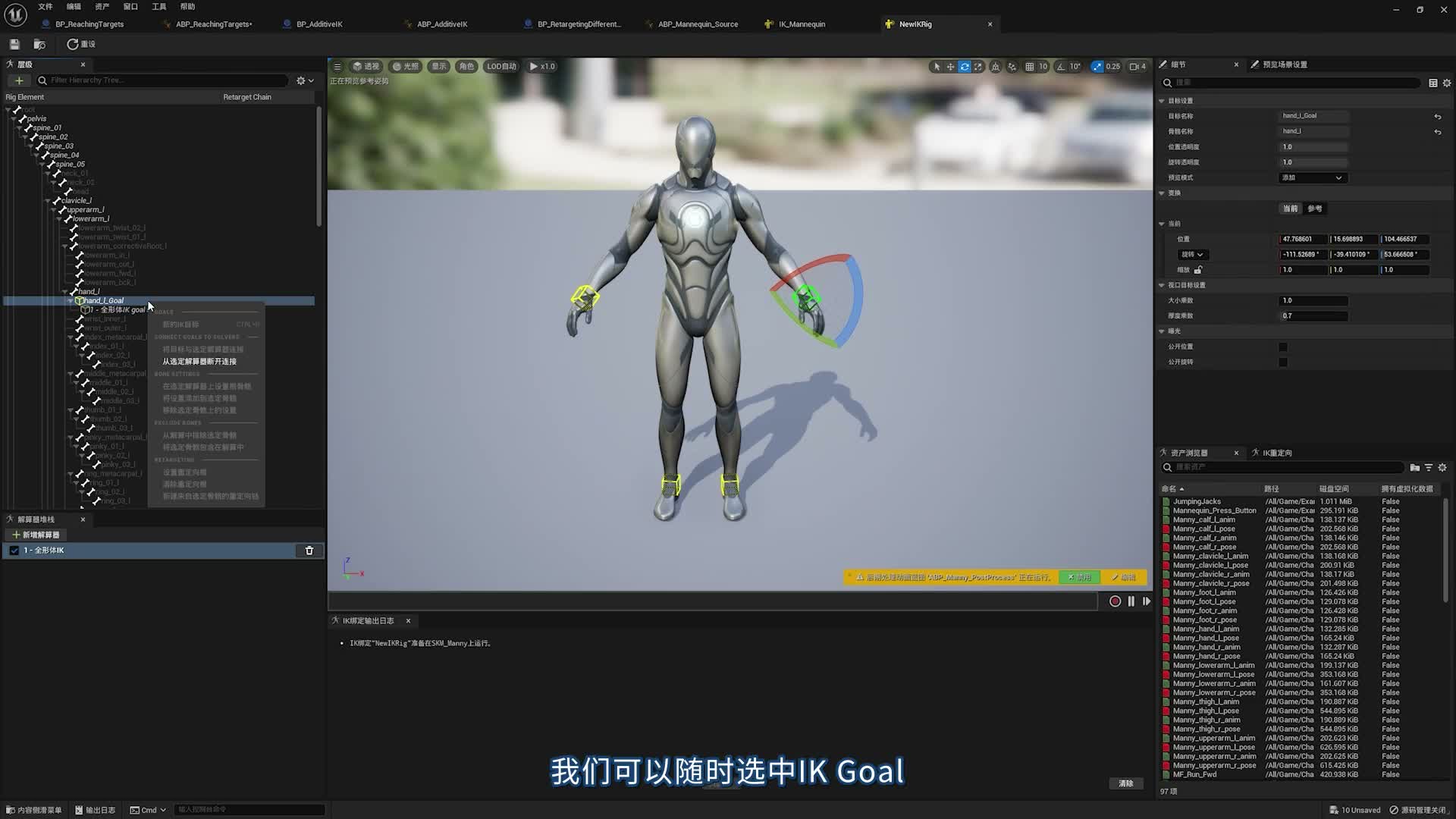Enable the expose position checkbox
Viewport: 1456px width, 819px height.
[1283, 347]
